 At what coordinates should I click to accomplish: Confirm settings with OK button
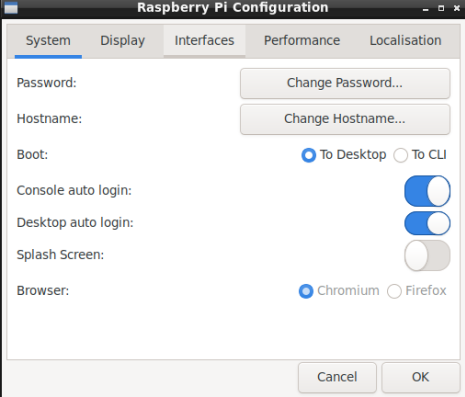pyautogui.click(x=420, y=377)
